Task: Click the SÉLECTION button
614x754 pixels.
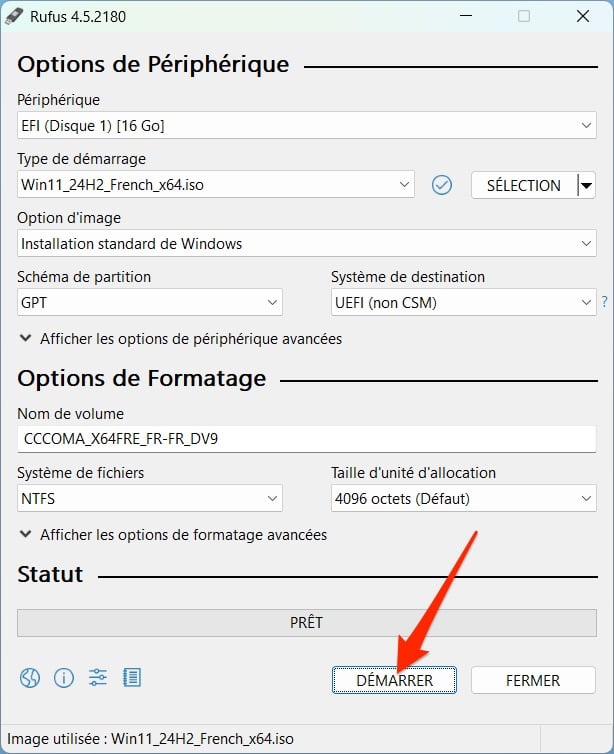Action: pyautogui.click(x=524, y=185)
